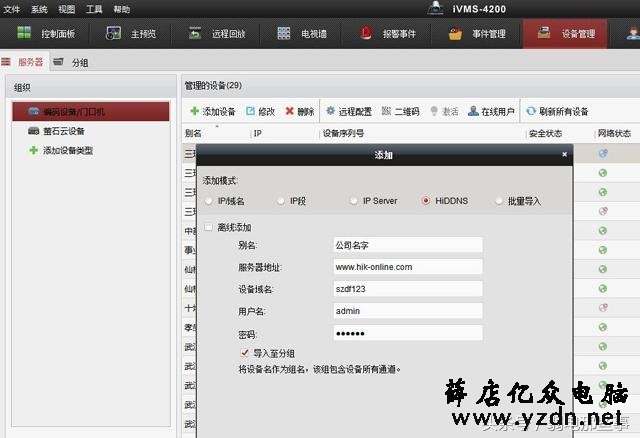This screenshot has height=438, width=640.
Task: Click the 别名 input field
Action: pos(408,245)
